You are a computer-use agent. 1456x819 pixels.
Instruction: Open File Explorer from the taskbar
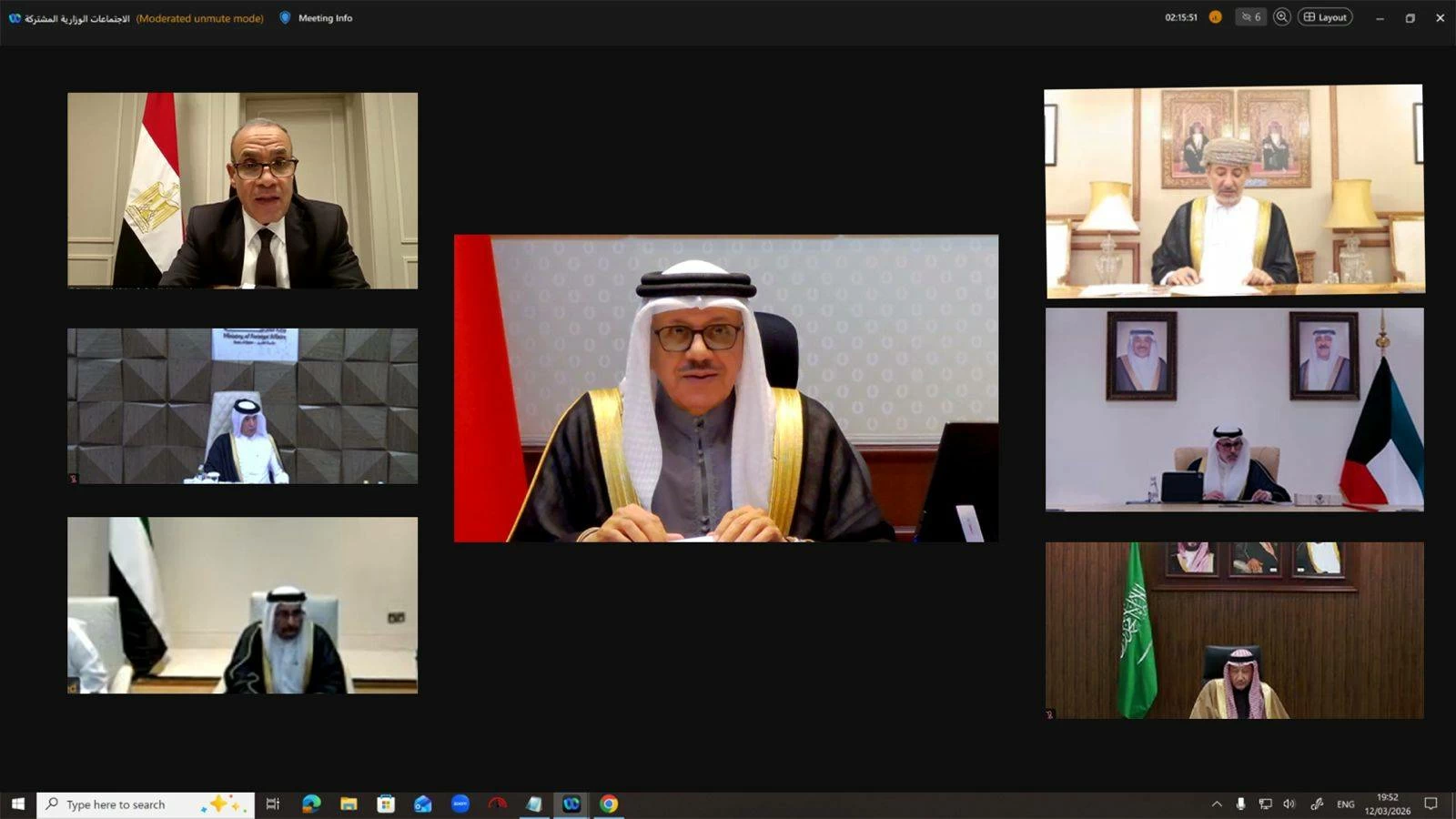349,804
